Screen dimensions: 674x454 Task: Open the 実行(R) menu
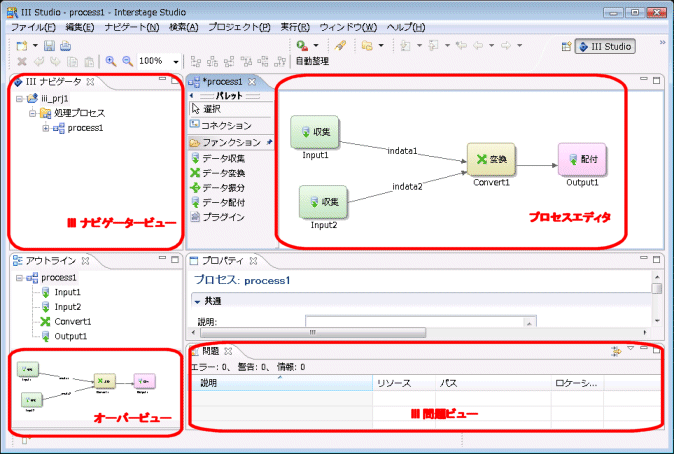(x=295, y=27)
